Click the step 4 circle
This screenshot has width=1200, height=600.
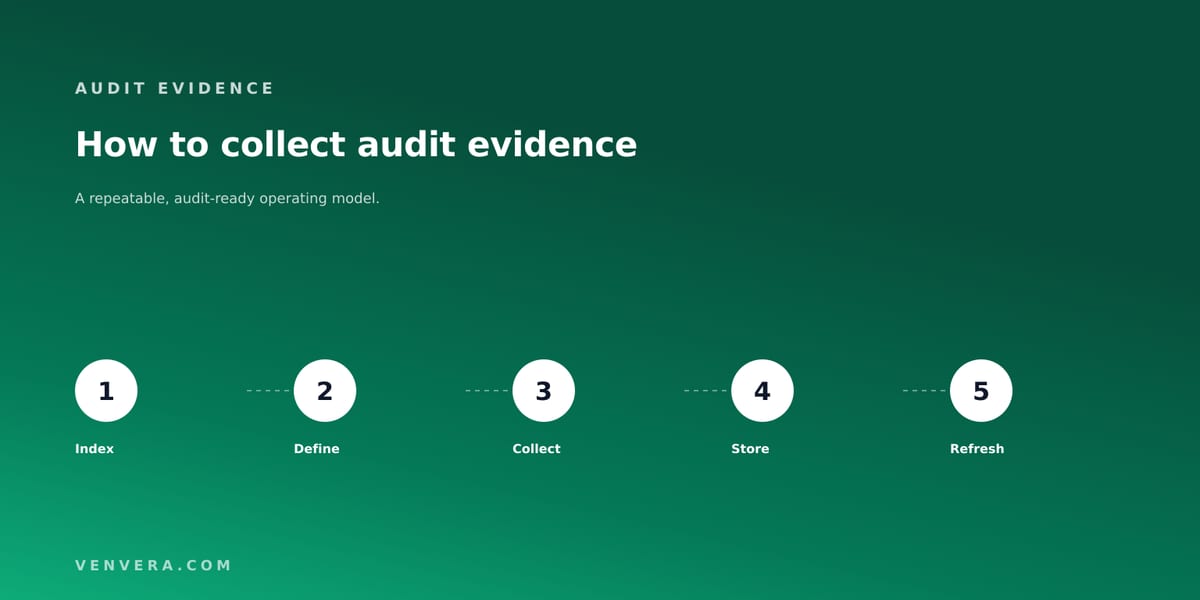point(762,391)
